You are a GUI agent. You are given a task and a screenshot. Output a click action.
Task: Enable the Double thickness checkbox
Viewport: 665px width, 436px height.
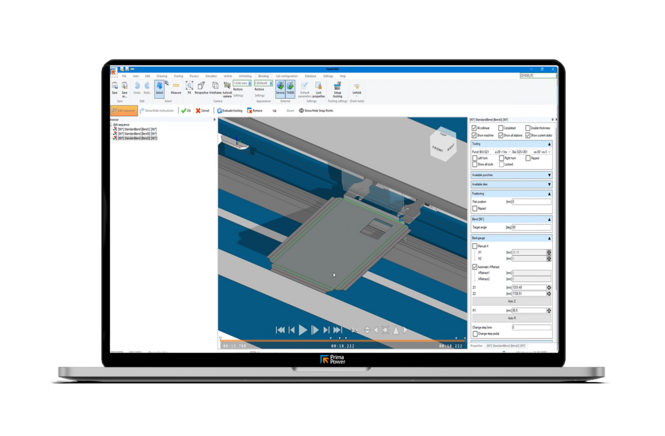[528, 128]
